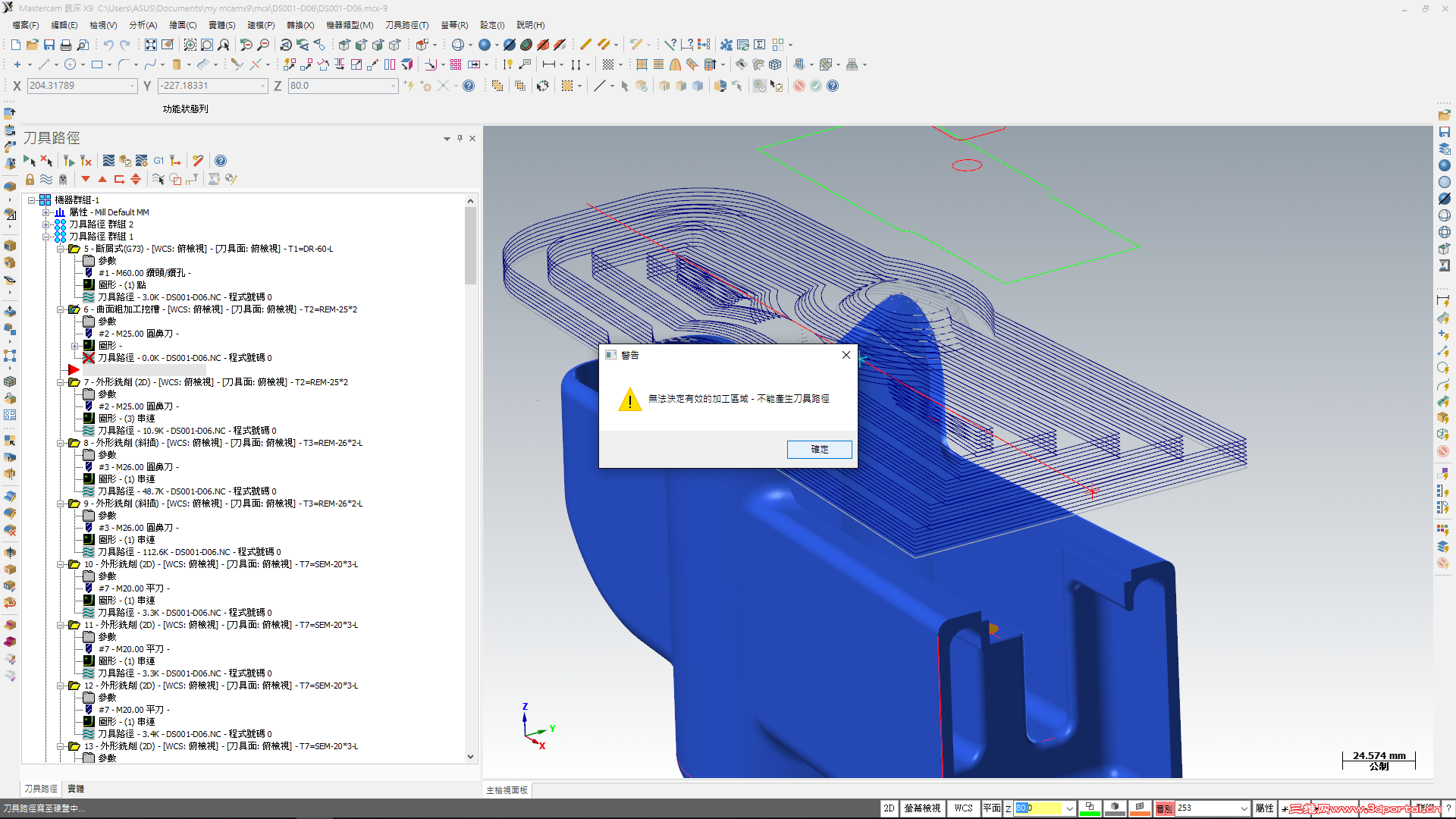Click Verify selected operations icon
The image size is (1456, 819).
coord(125,161)
